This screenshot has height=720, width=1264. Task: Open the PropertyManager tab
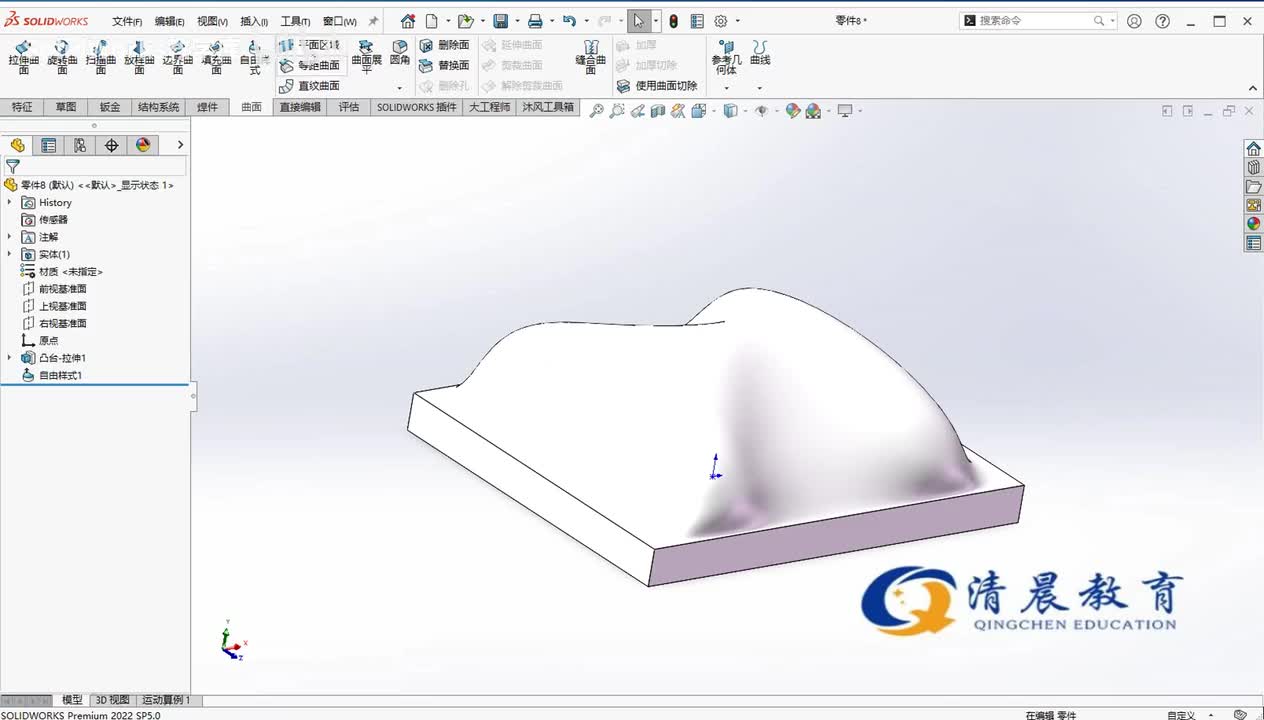(x=48, y=145)
